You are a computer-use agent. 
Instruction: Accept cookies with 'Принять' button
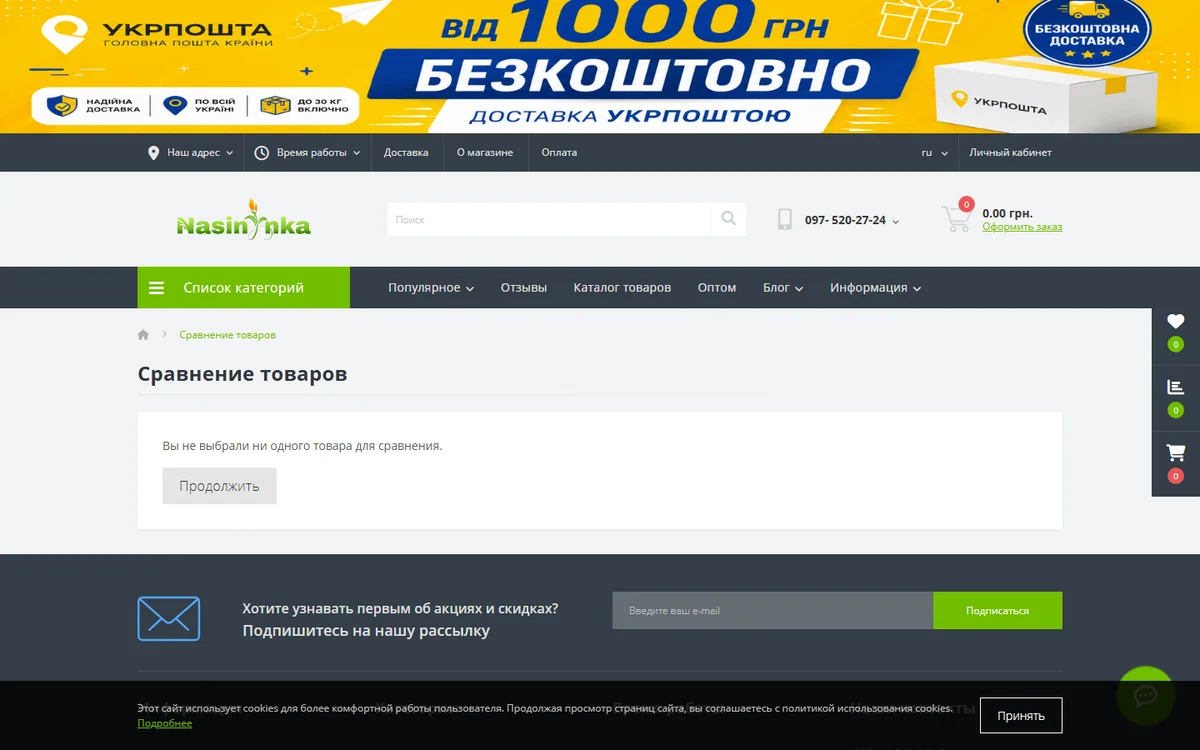coord(1021,716)
